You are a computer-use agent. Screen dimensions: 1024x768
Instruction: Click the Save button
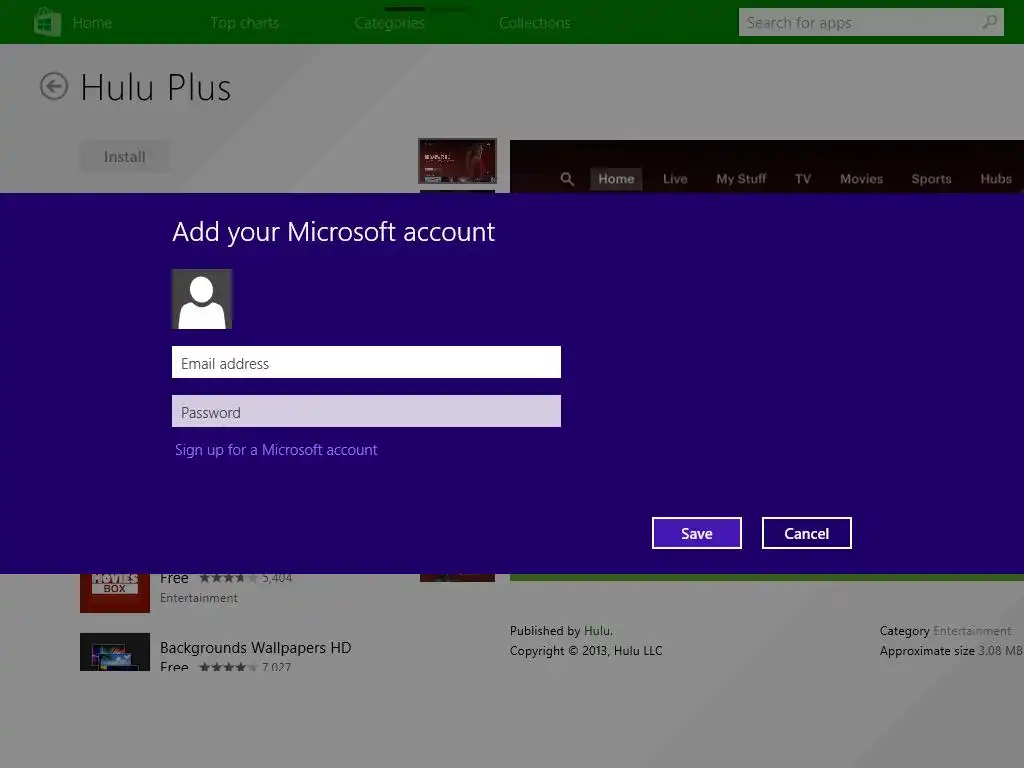pos(697,533)
